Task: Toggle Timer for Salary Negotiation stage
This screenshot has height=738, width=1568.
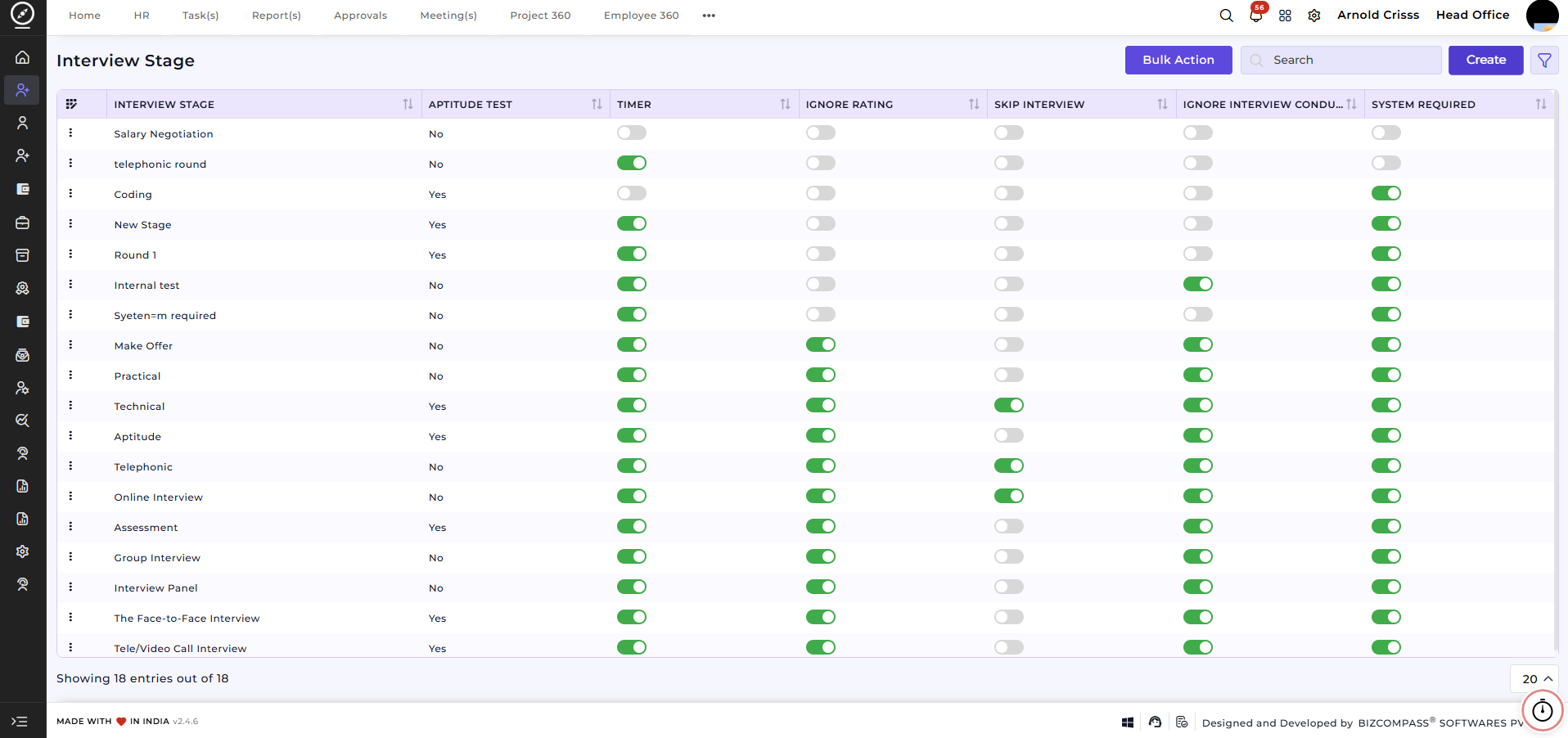Action: (632, 133)
